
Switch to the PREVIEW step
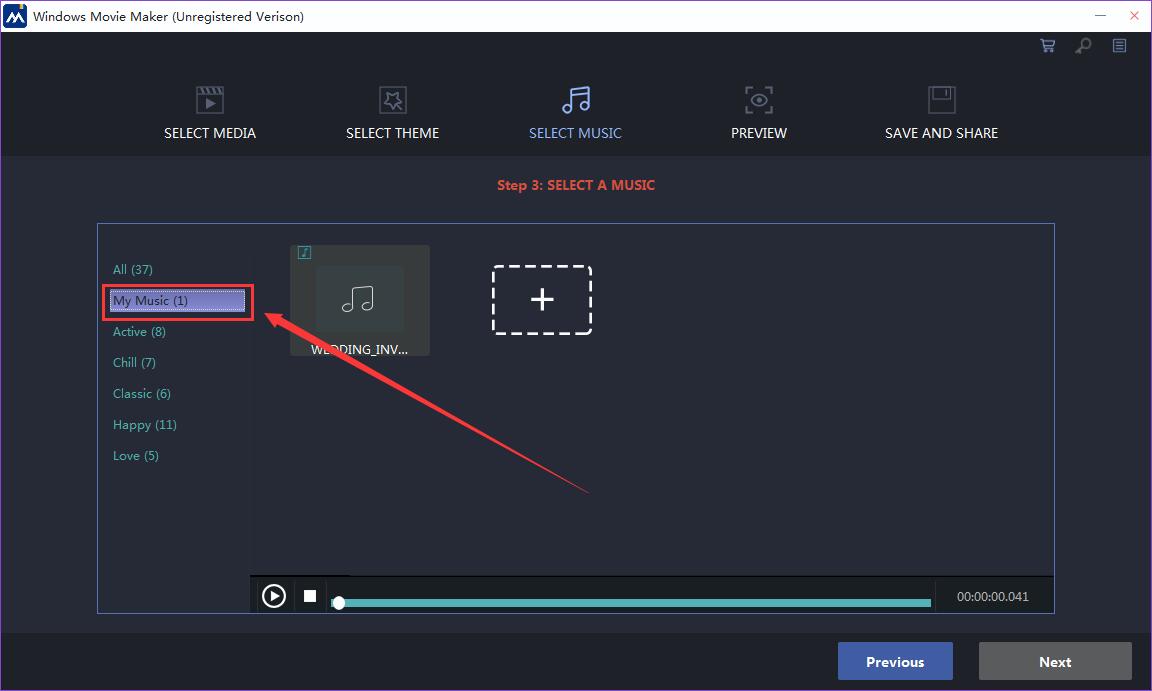pos(759,133)
